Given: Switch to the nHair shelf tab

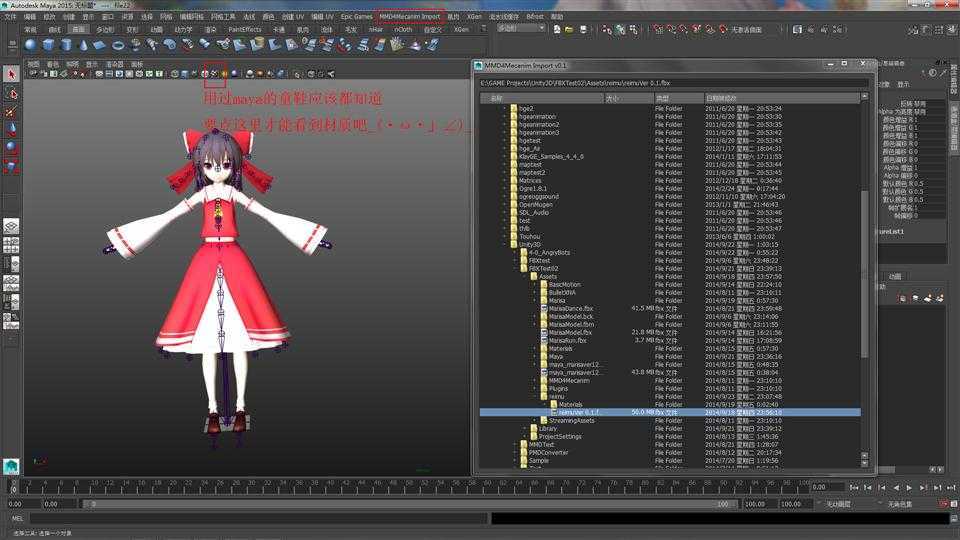Looking at the screenshot, I should point(375,29).
